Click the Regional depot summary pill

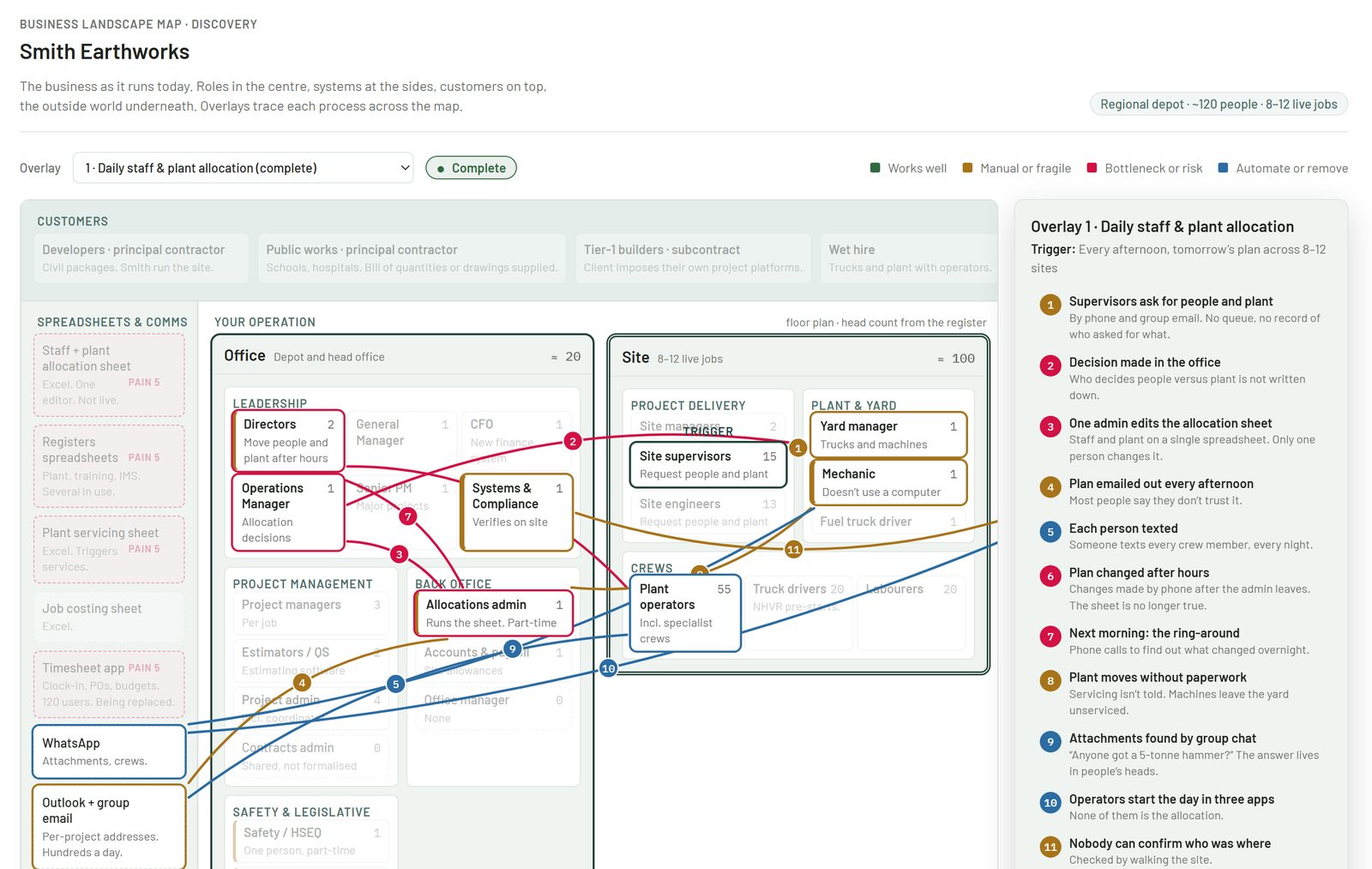click(1219, 104)
